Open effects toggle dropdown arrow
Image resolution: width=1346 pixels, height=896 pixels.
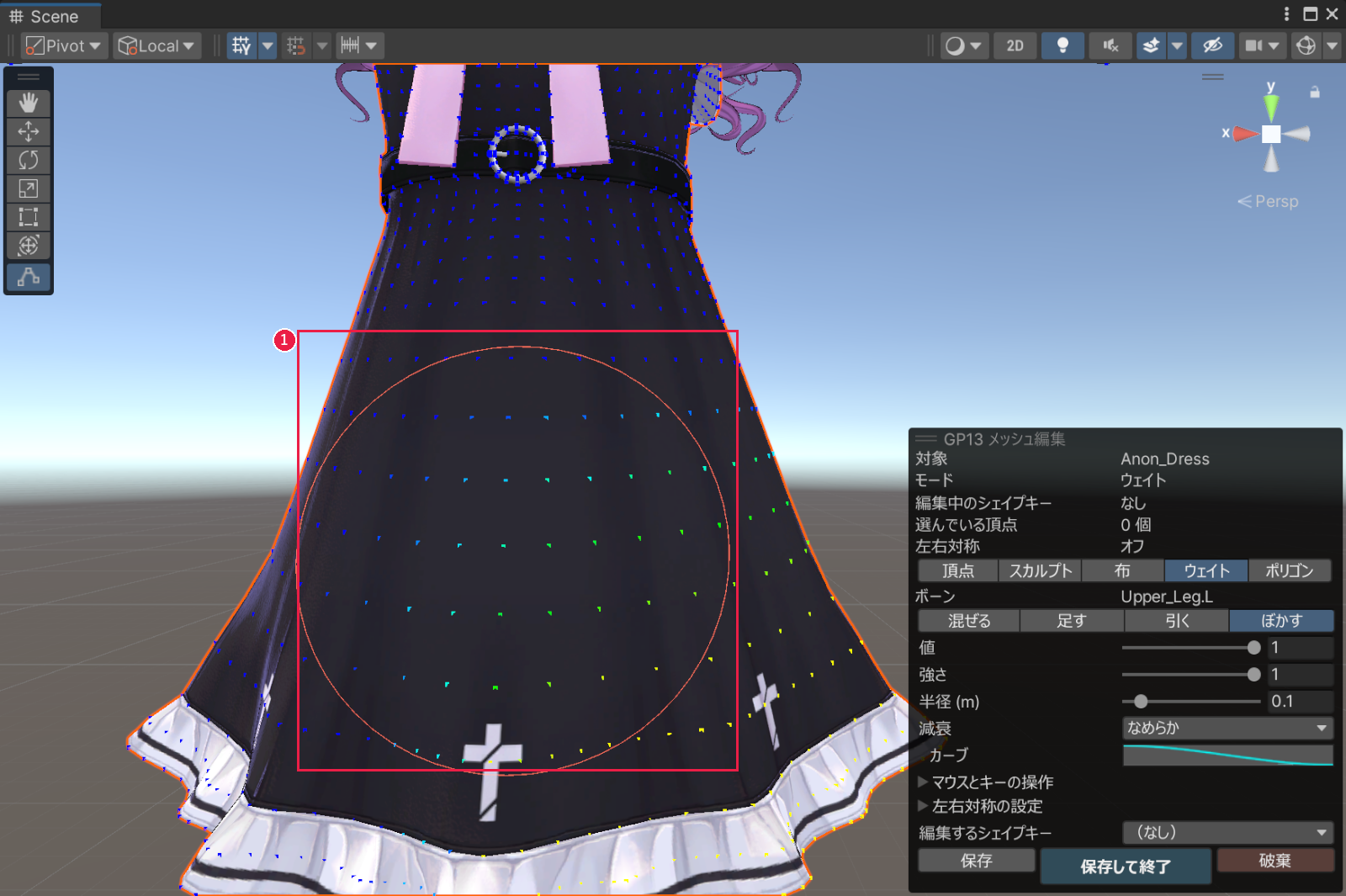pyautogui.click(x=1177, y=45)
